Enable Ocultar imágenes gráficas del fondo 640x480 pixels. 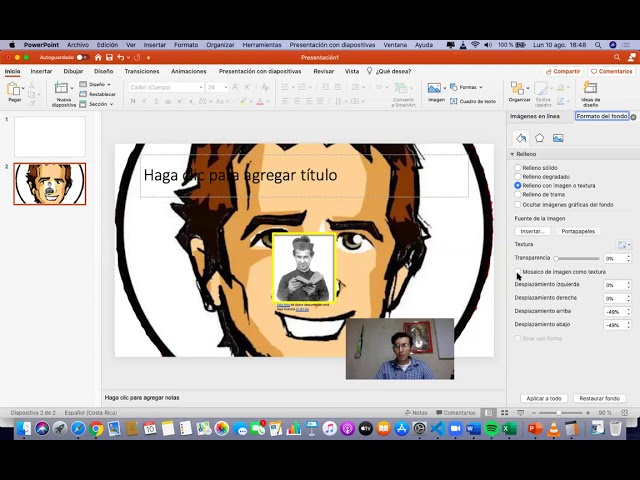pyautogui.click(x=518, y=204)
